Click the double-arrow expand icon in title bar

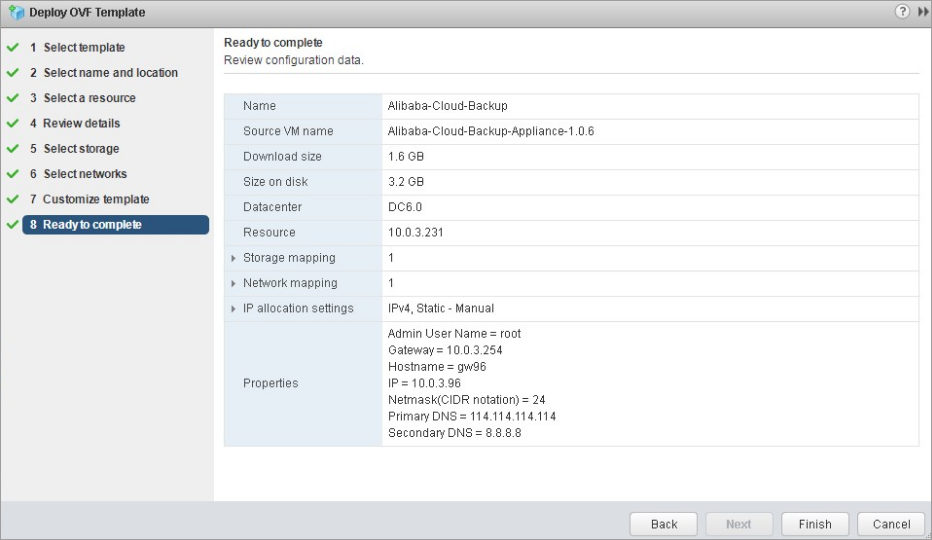pyautogui.click(x=922, y=12)
